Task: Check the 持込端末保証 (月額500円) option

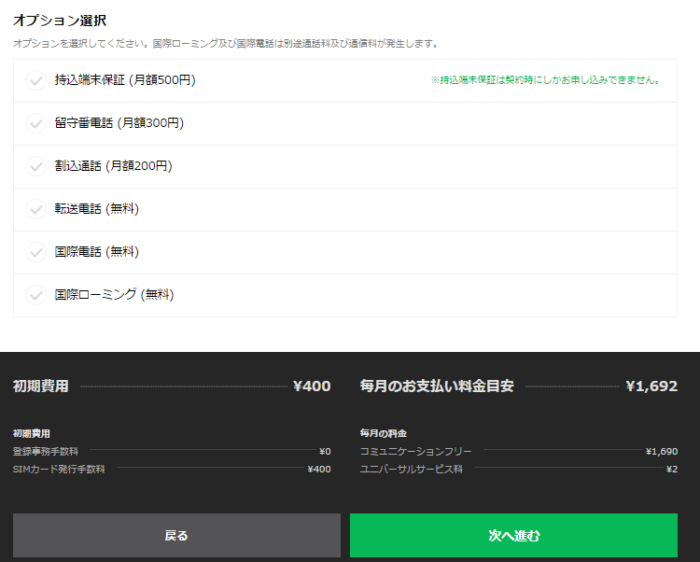Action: pos(36,81)
